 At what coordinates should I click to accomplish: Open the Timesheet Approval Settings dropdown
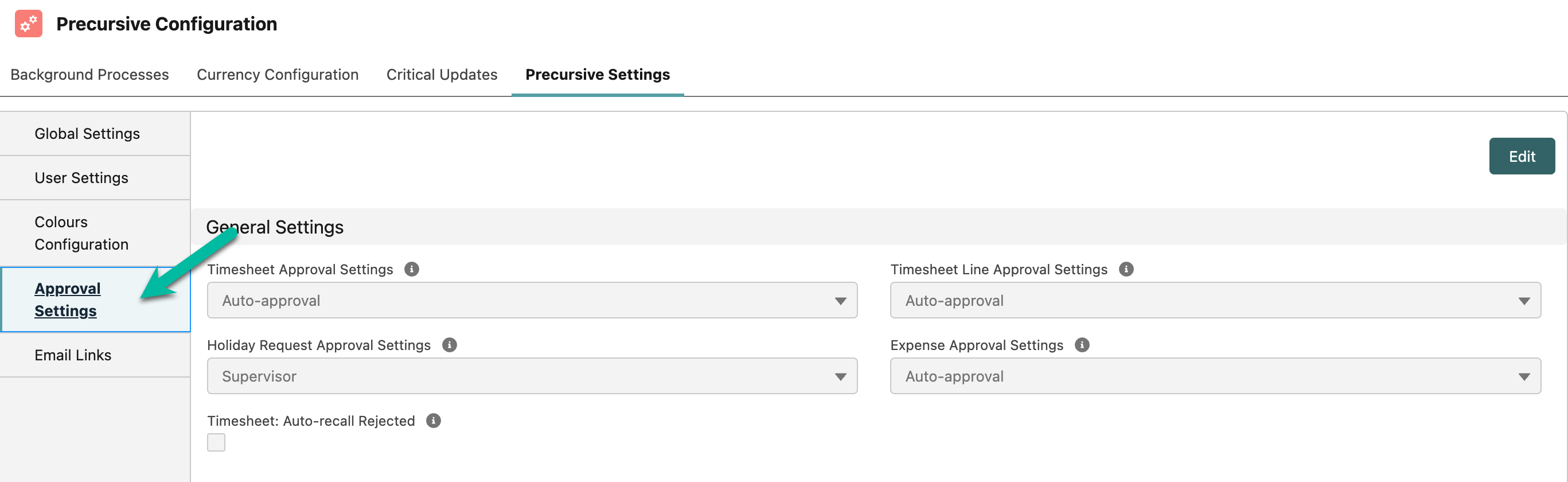click(x=532, y=301)
